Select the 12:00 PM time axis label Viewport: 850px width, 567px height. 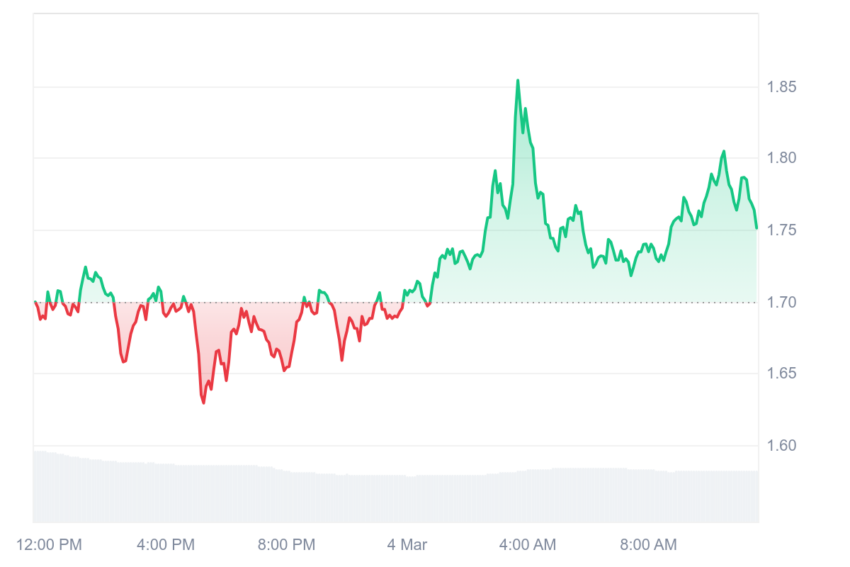click(49, 544)
